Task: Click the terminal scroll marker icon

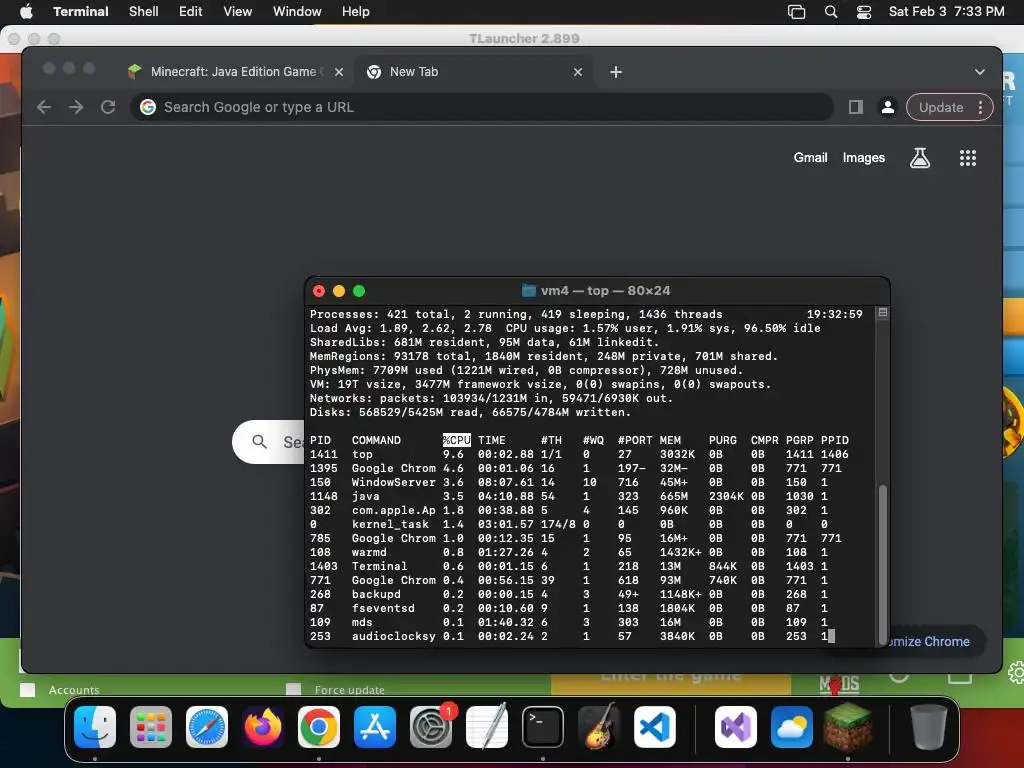Action: [x=883, y=313]
